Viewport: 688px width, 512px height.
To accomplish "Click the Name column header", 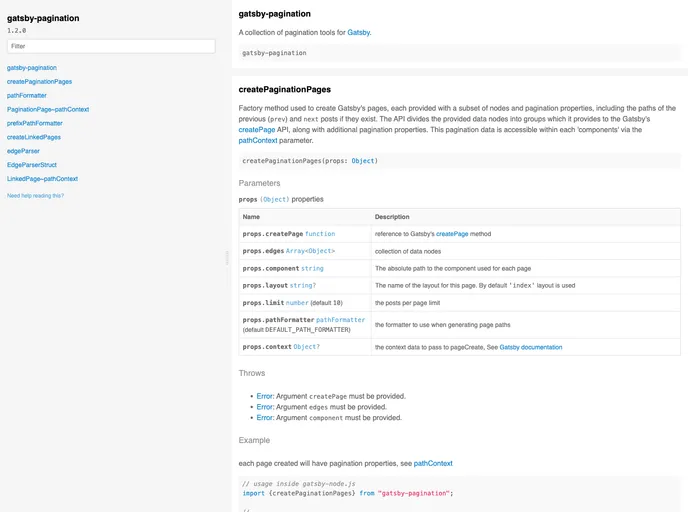I will click(x=251, y=217).
